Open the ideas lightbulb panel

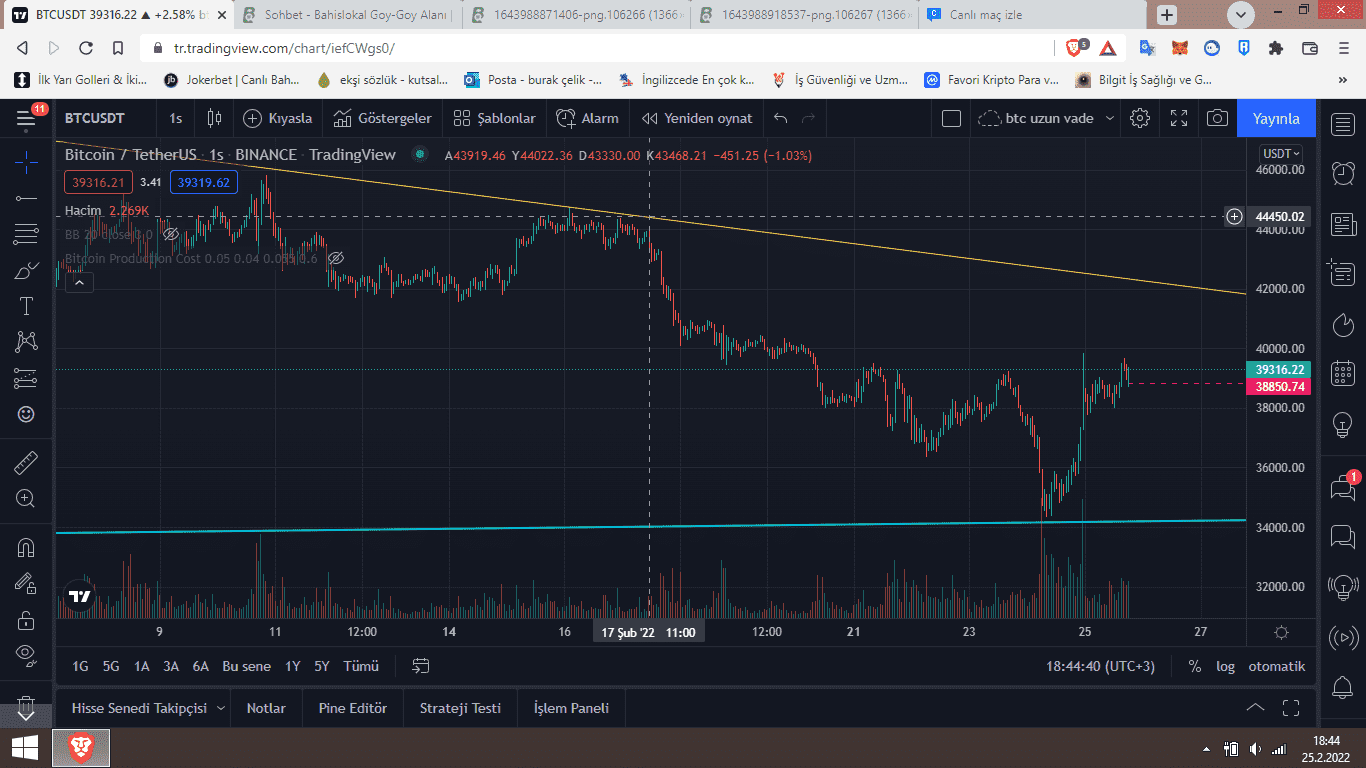click(x=1343, y=425)
